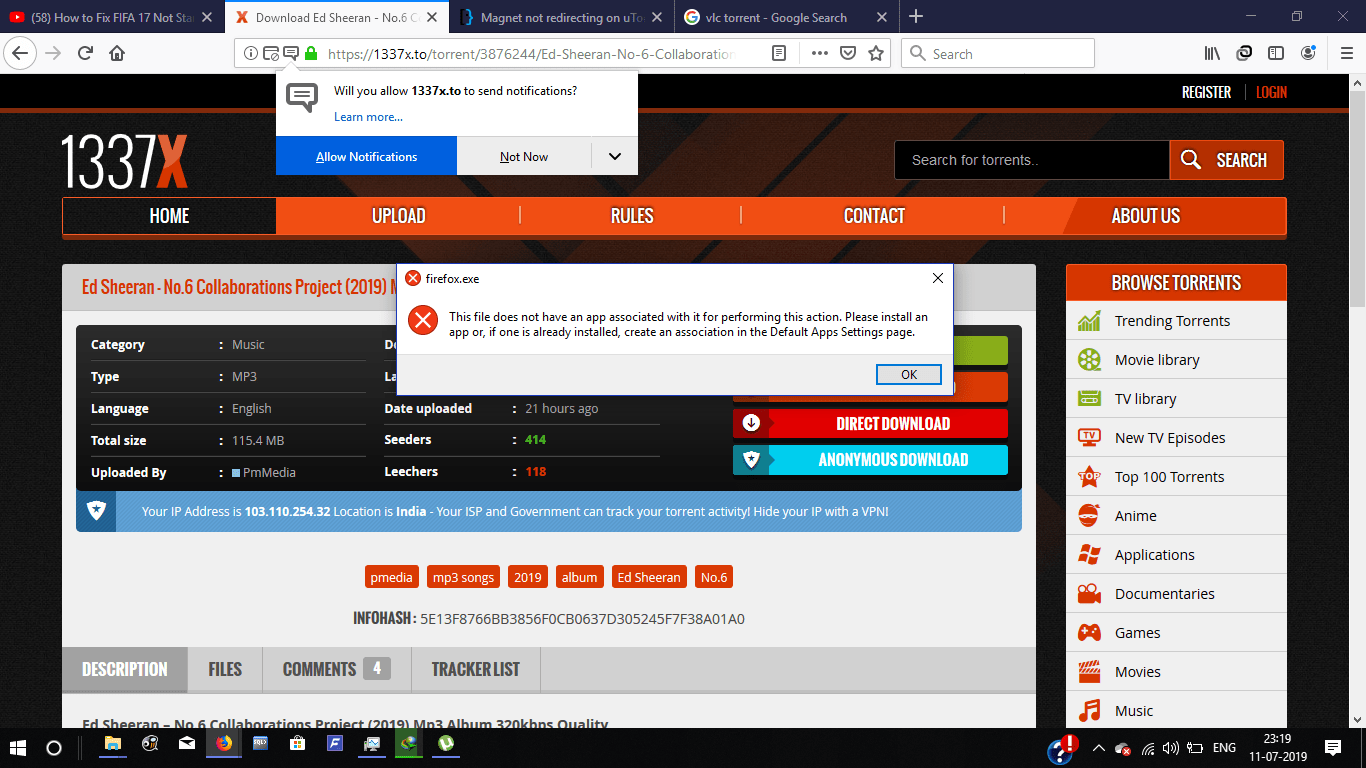1366x768 pixels.
Task: Click the Music note icon
Action: [x=1089, y=711]
